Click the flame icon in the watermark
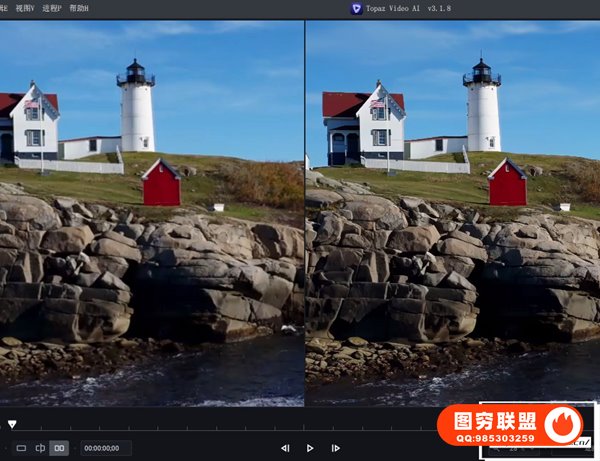The width and height of the screenshot is (600, 461). [x=567, y=424]
